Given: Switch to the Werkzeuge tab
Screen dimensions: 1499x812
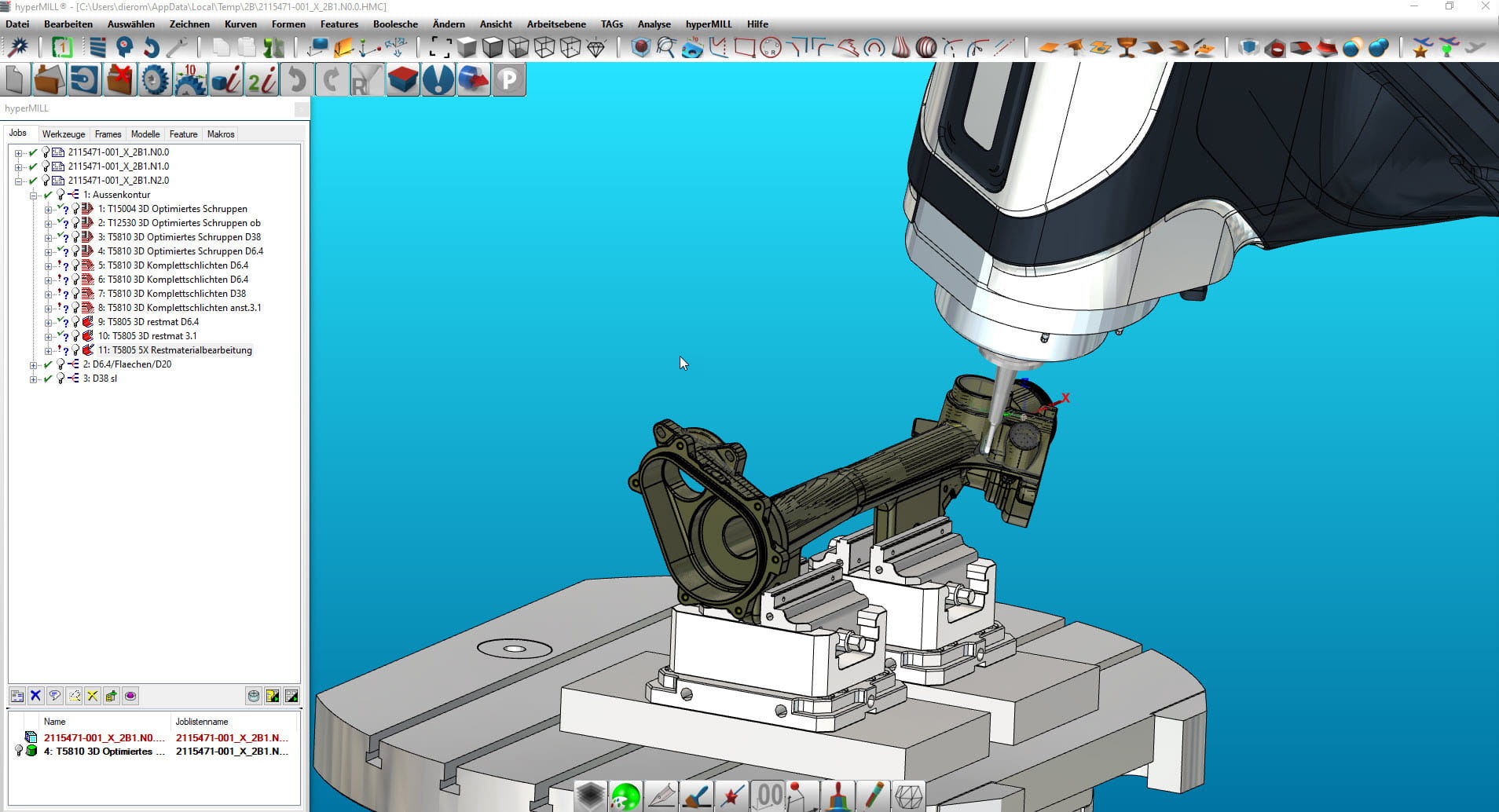Looking at the screenshot, I should click(64, 134).
